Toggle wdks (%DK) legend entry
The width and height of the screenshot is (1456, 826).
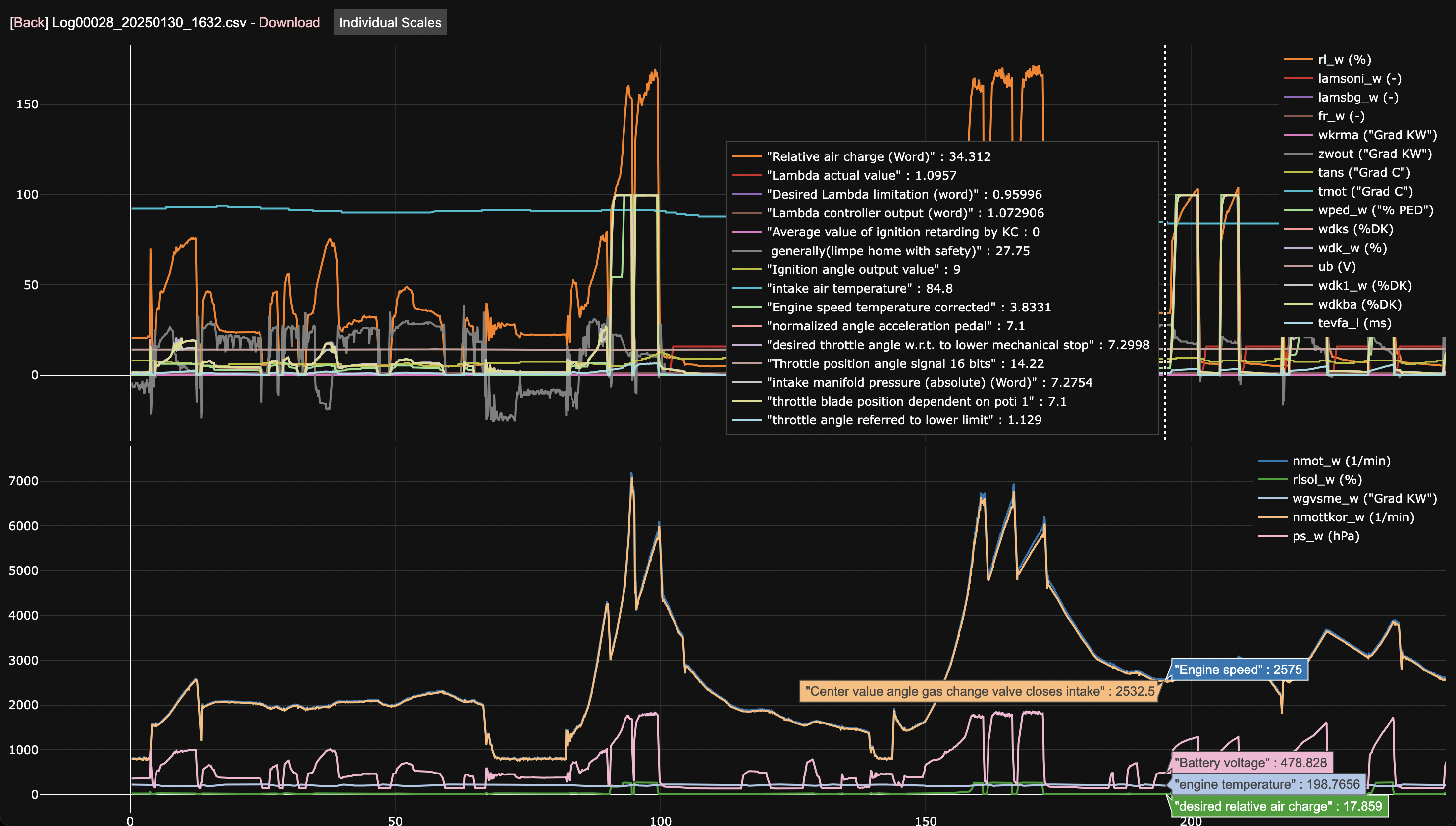(1355, 229)
